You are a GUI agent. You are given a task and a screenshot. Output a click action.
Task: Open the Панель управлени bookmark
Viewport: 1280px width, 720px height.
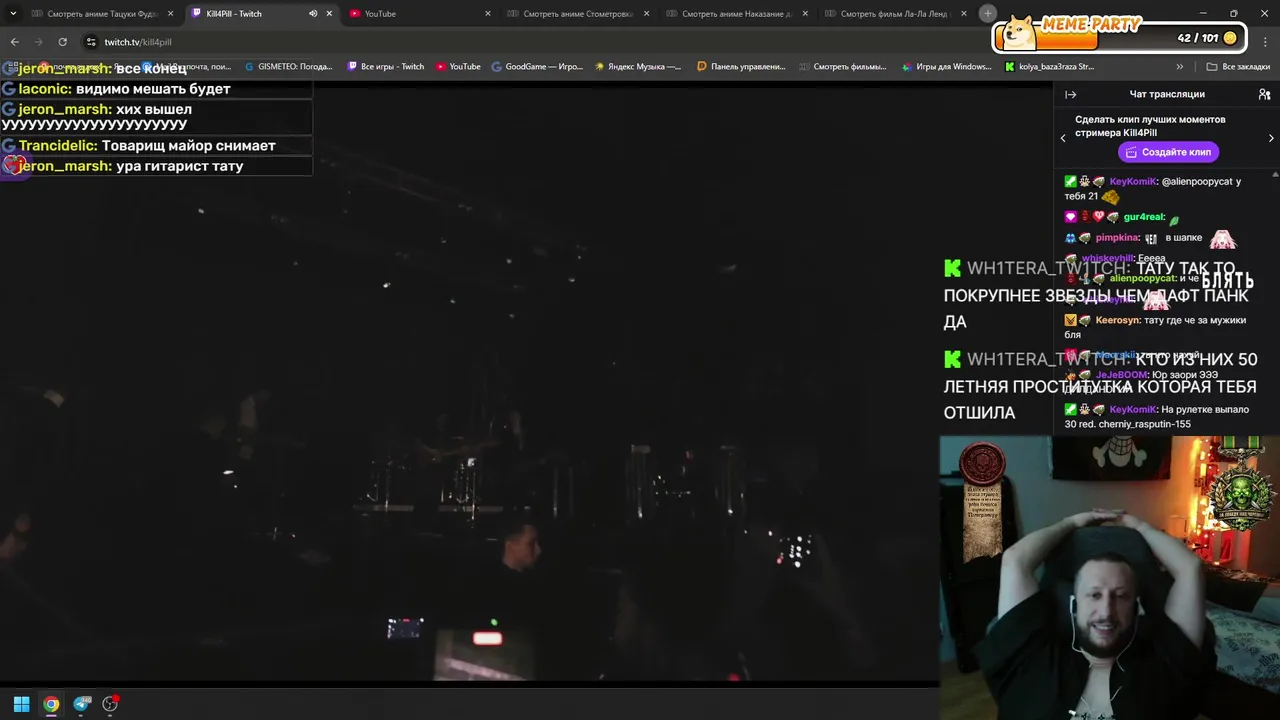click(x=741, y=67)
